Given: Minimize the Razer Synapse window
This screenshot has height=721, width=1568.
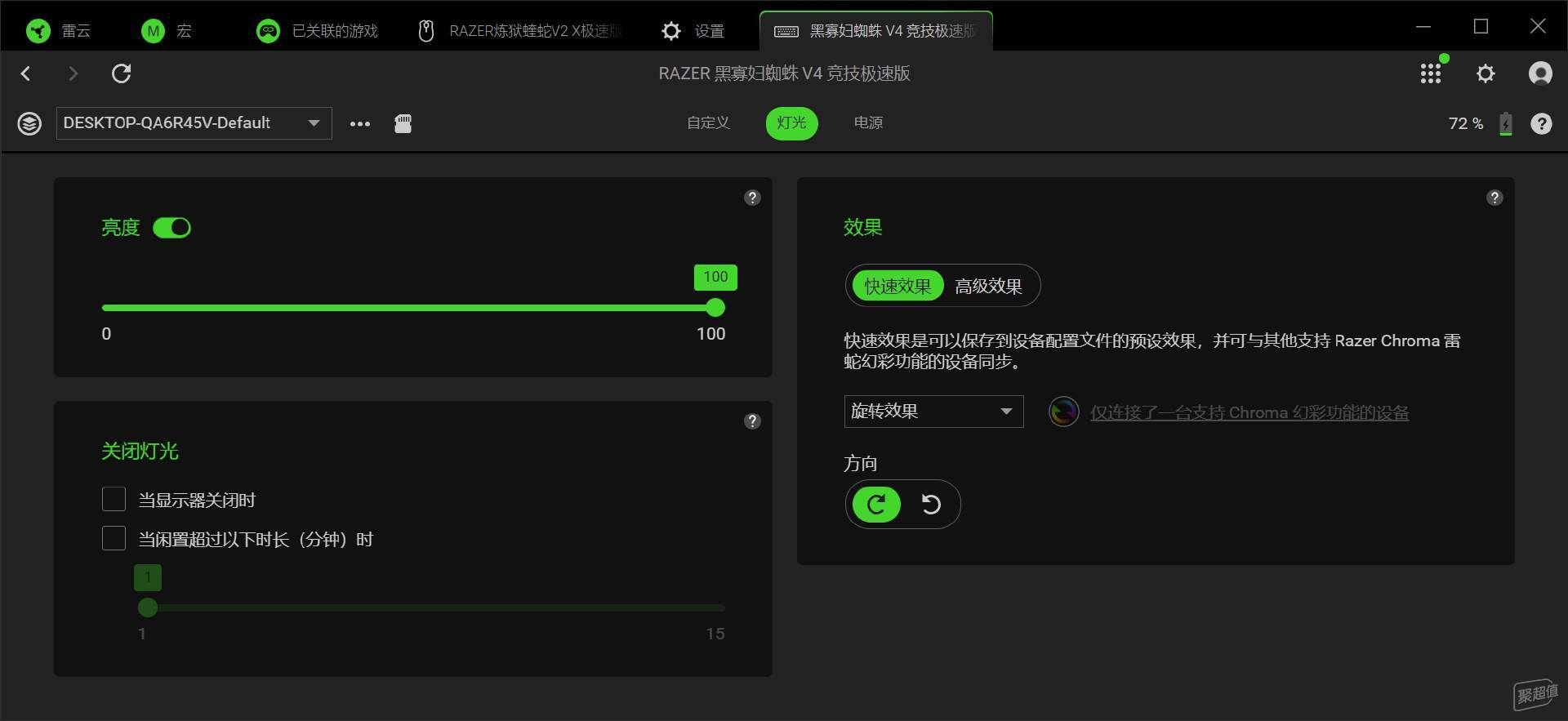Looking at the screenshot, I should click(x=1423, y=27).
